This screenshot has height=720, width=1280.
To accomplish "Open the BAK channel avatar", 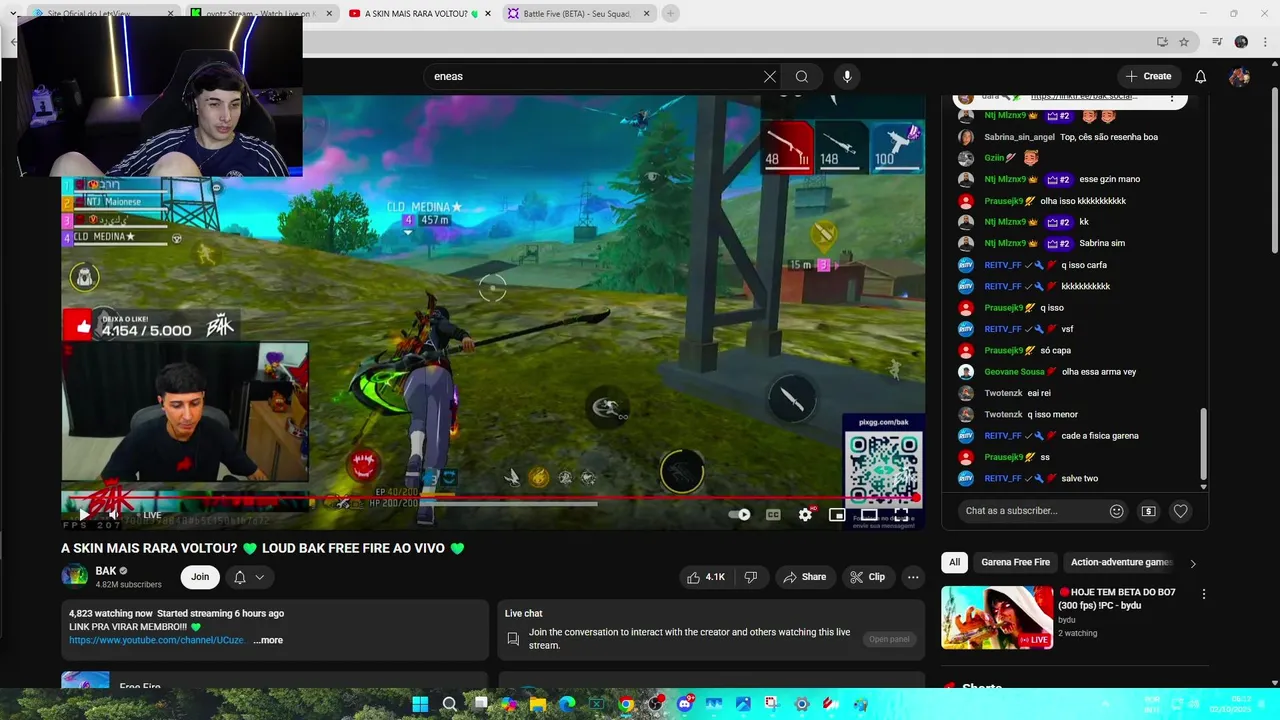I will click(x=75, y=576).
